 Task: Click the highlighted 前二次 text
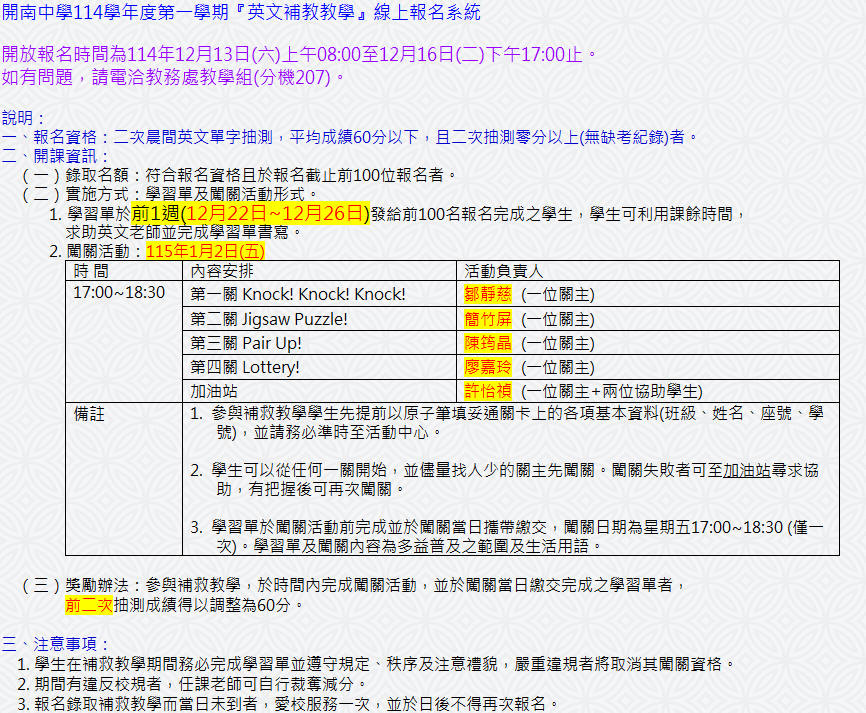click(x=89, y=604)
